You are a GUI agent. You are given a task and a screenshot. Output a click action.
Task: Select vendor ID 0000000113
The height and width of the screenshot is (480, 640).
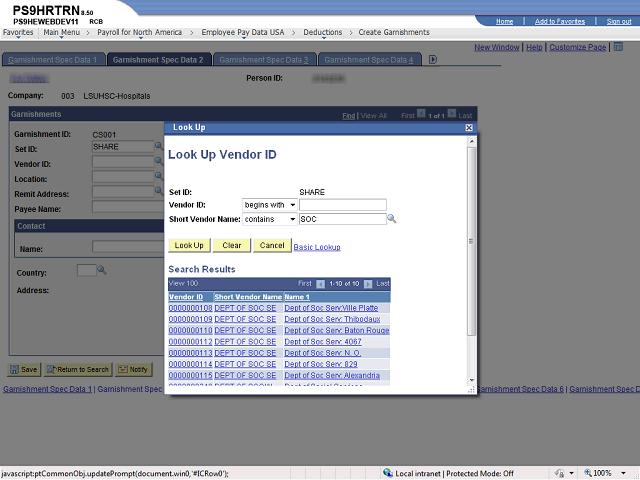(190, 353)
